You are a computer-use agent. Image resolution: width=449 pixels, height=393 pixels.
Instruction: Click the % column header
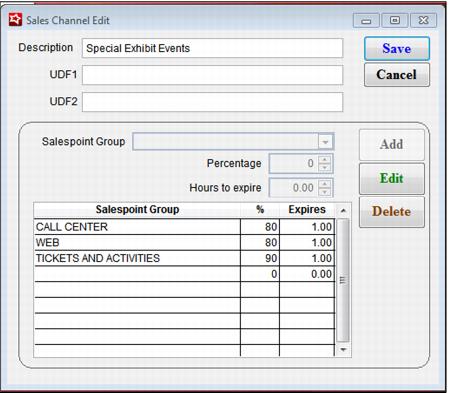[x=260, y=210]
